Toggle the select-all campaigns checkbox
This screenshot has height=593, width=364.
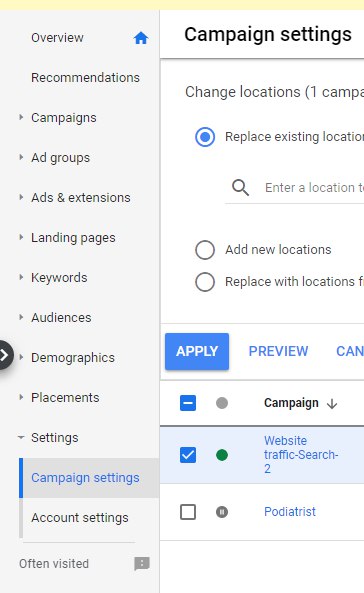pyautogui.click(x=188, y=403)
